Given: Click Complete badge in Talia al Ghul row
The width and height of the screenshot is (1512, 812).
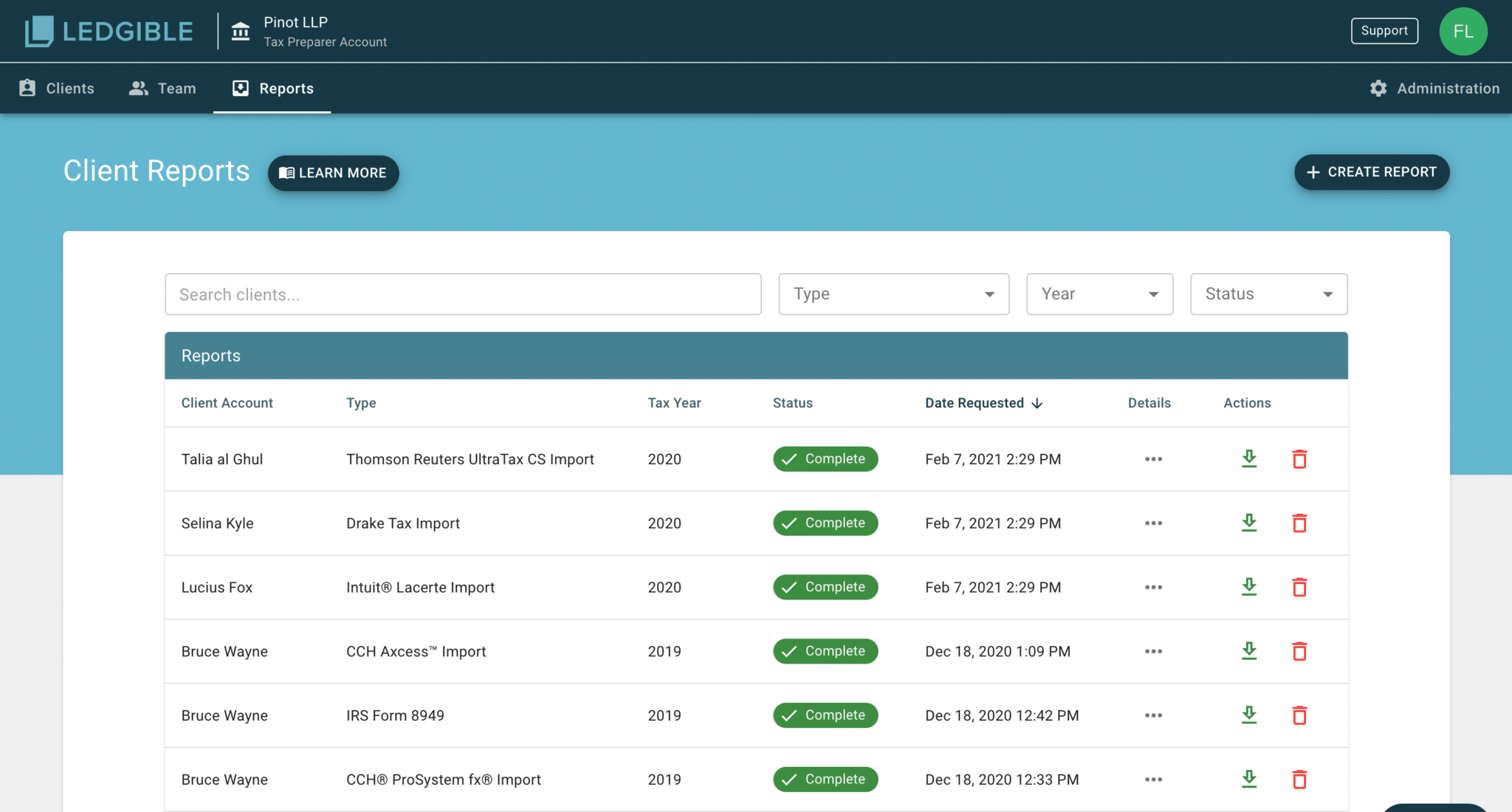Looking at the screenshot, I should [825, 458].
